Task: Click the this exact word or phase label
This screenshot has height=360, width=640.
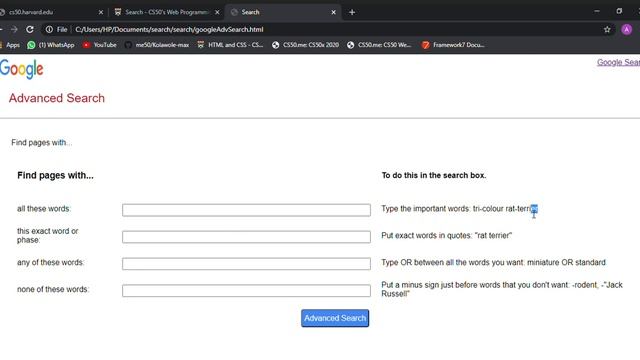Action: point(47,236)
